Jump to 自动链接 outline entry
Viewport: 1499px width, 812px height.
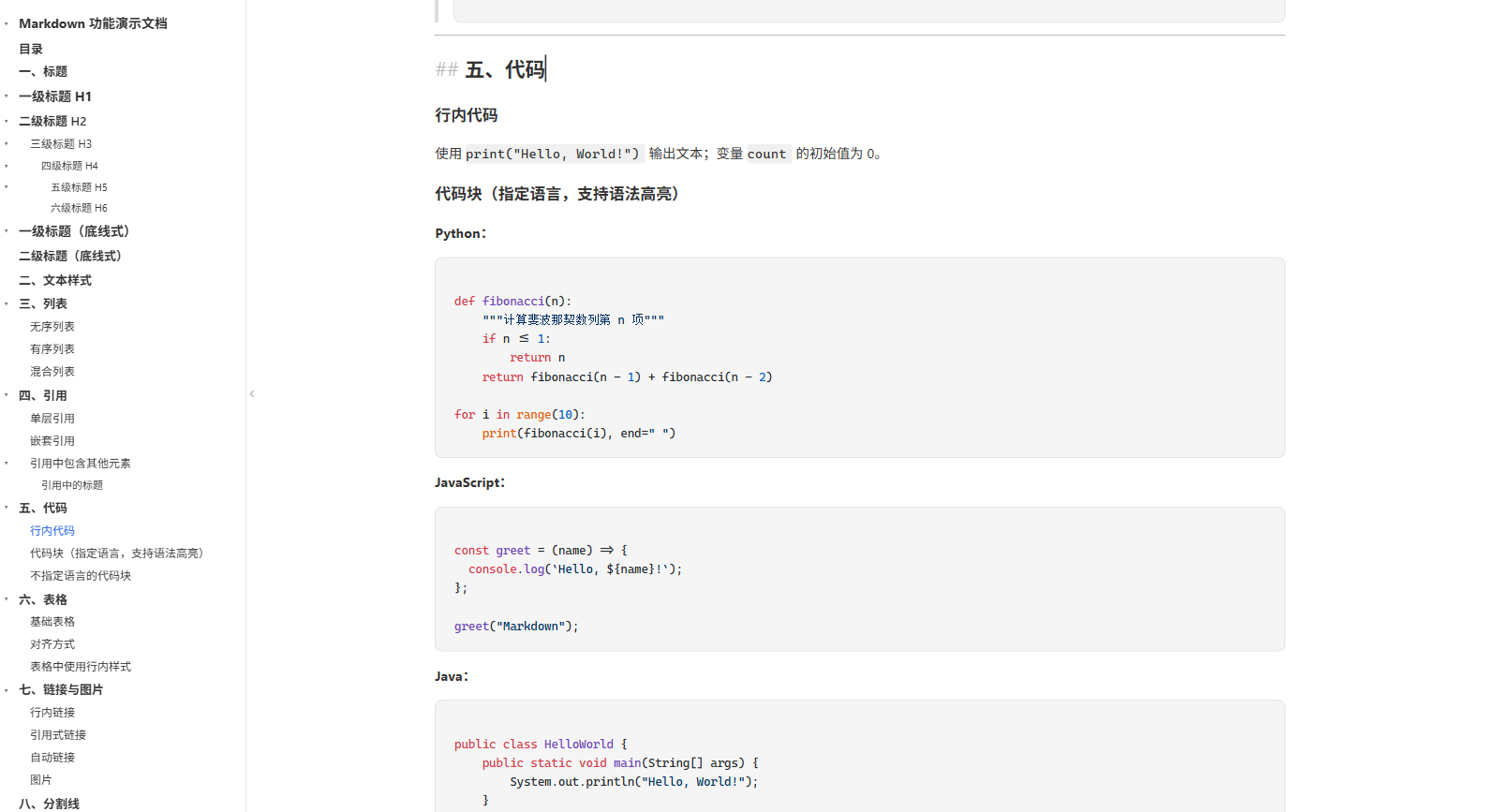pyautogui.click(x=52, y=758)
